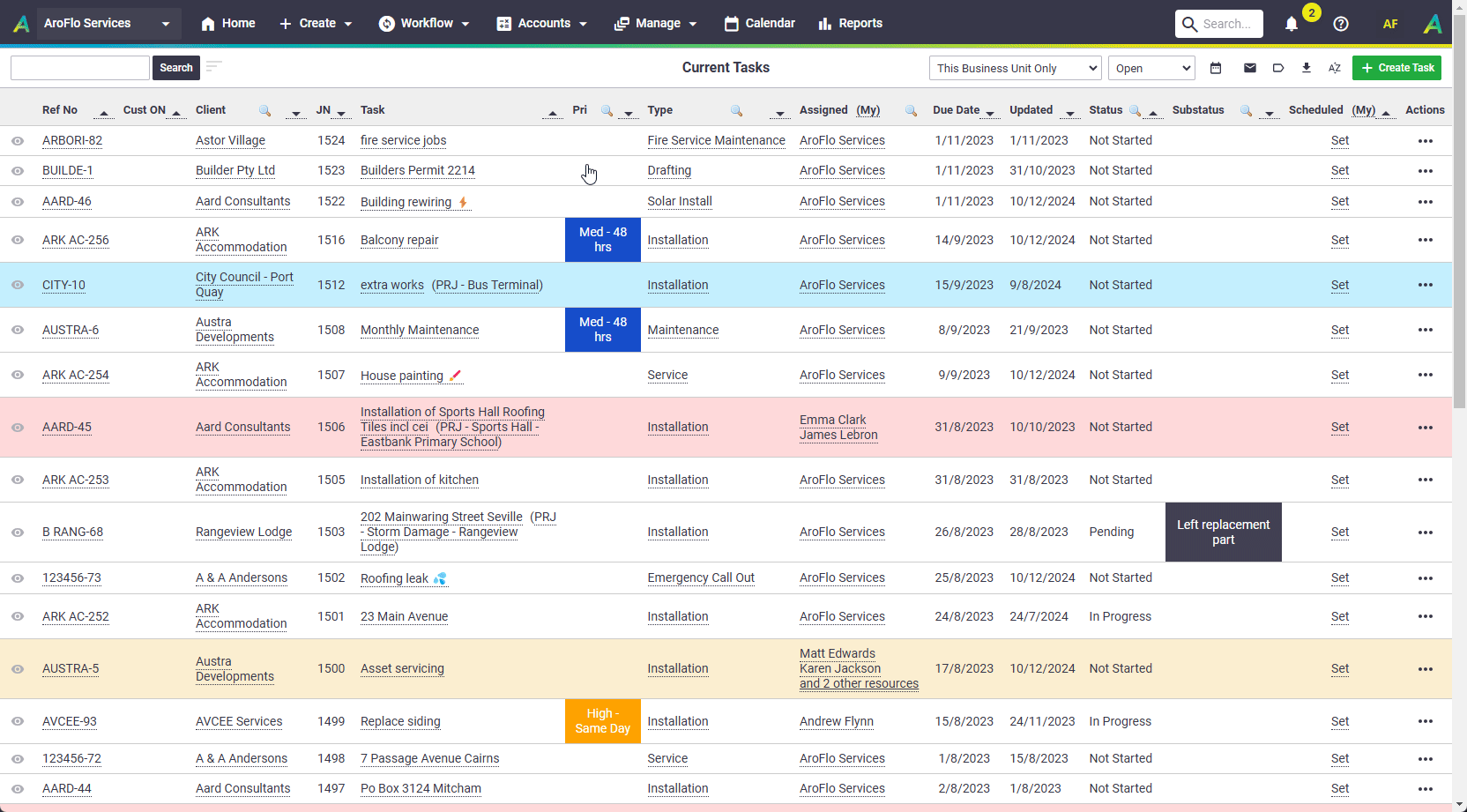Click the AZ sort icon
This screenshot has width=1467, height=812.
click(x=1335, y=68)
